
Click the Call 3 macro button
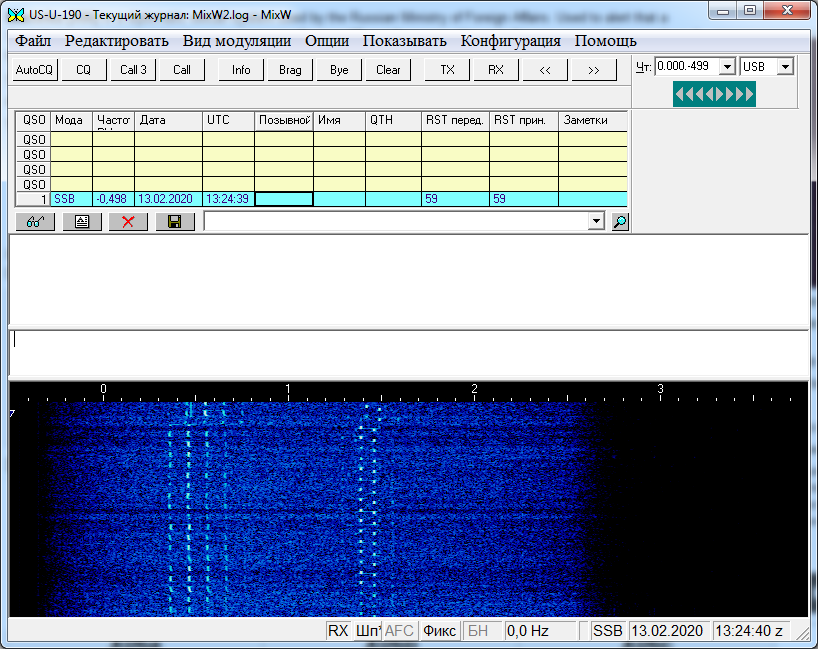point(133,70)
